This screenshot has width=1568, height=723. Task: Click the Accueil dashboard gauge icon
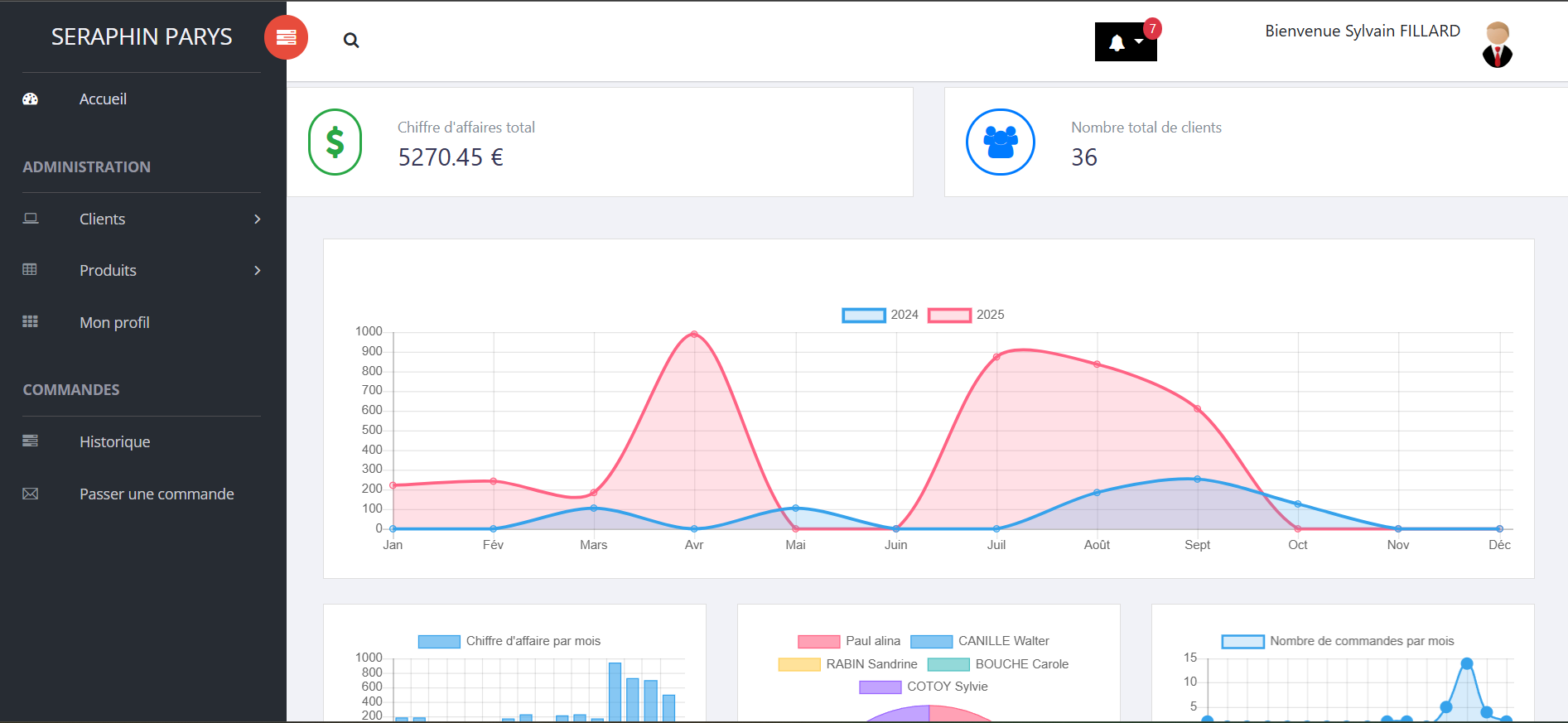point(31,99)
